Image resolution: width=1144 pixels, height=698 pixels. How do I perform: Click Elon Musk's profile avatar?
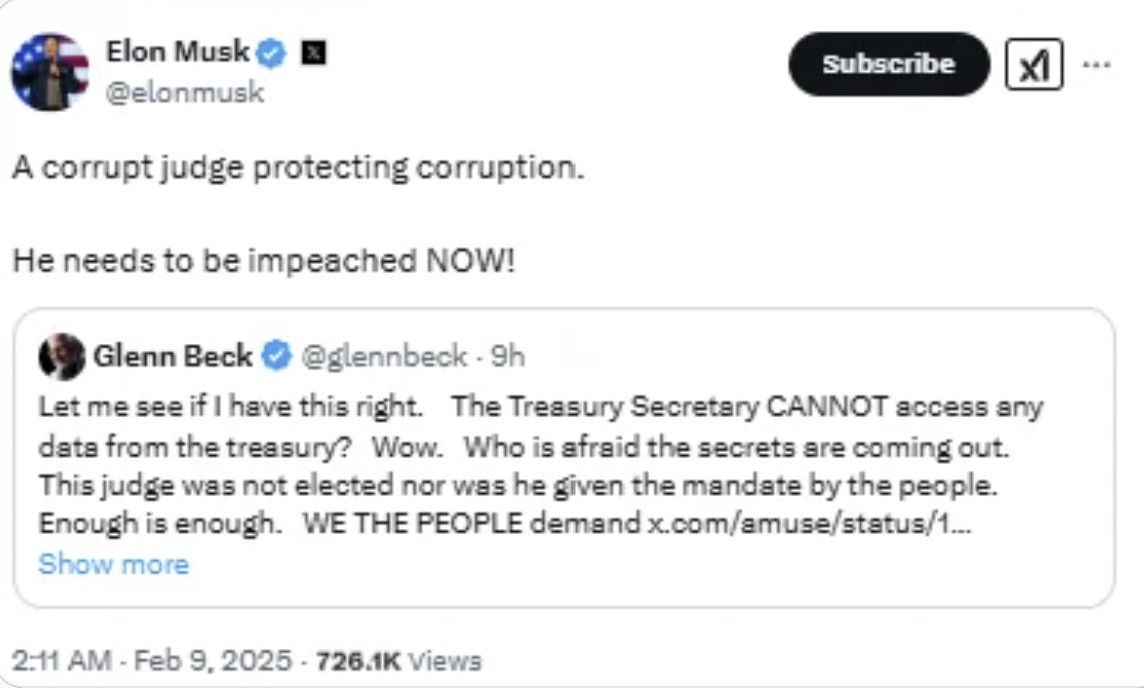click(x=50, y=72)
